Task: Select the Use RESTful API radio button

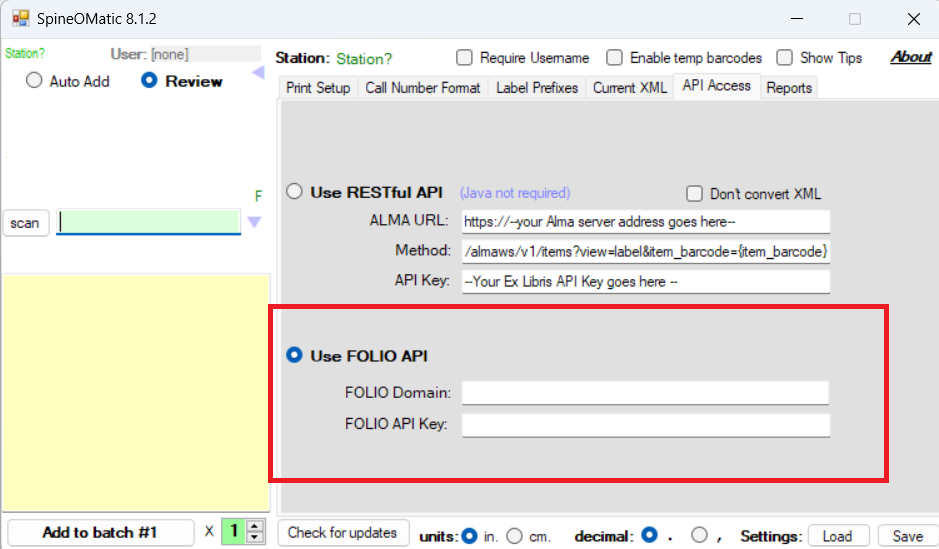Action: (x=295, y=192)
